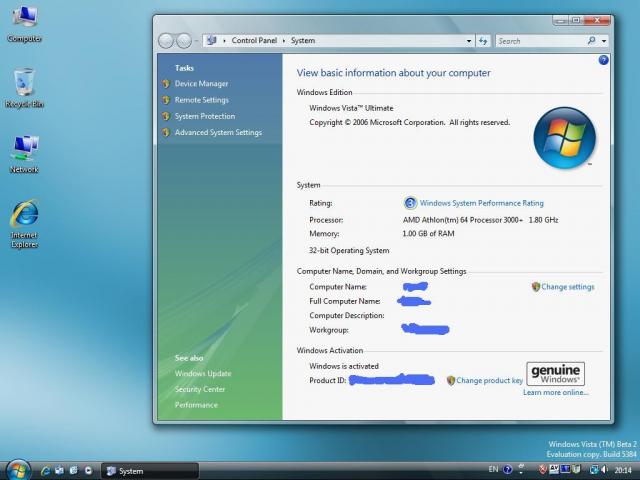Viewport: 640px width, 480px height.
Task: Click the Start orb button
Action: point(18,470)
